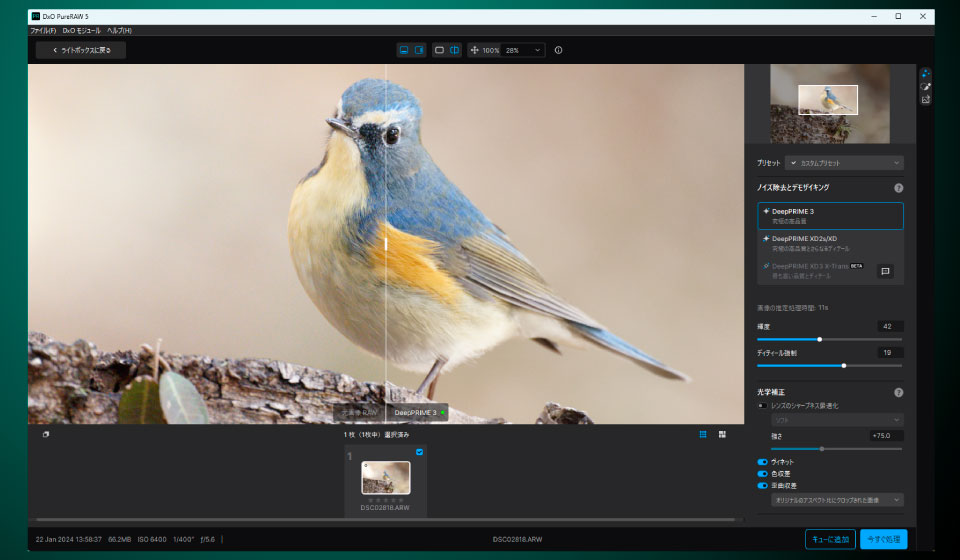The width and height of the screenshot is (960, 560).
Task: Open help for noise reduction and demosaicing section
Action: tap(898, 187)
